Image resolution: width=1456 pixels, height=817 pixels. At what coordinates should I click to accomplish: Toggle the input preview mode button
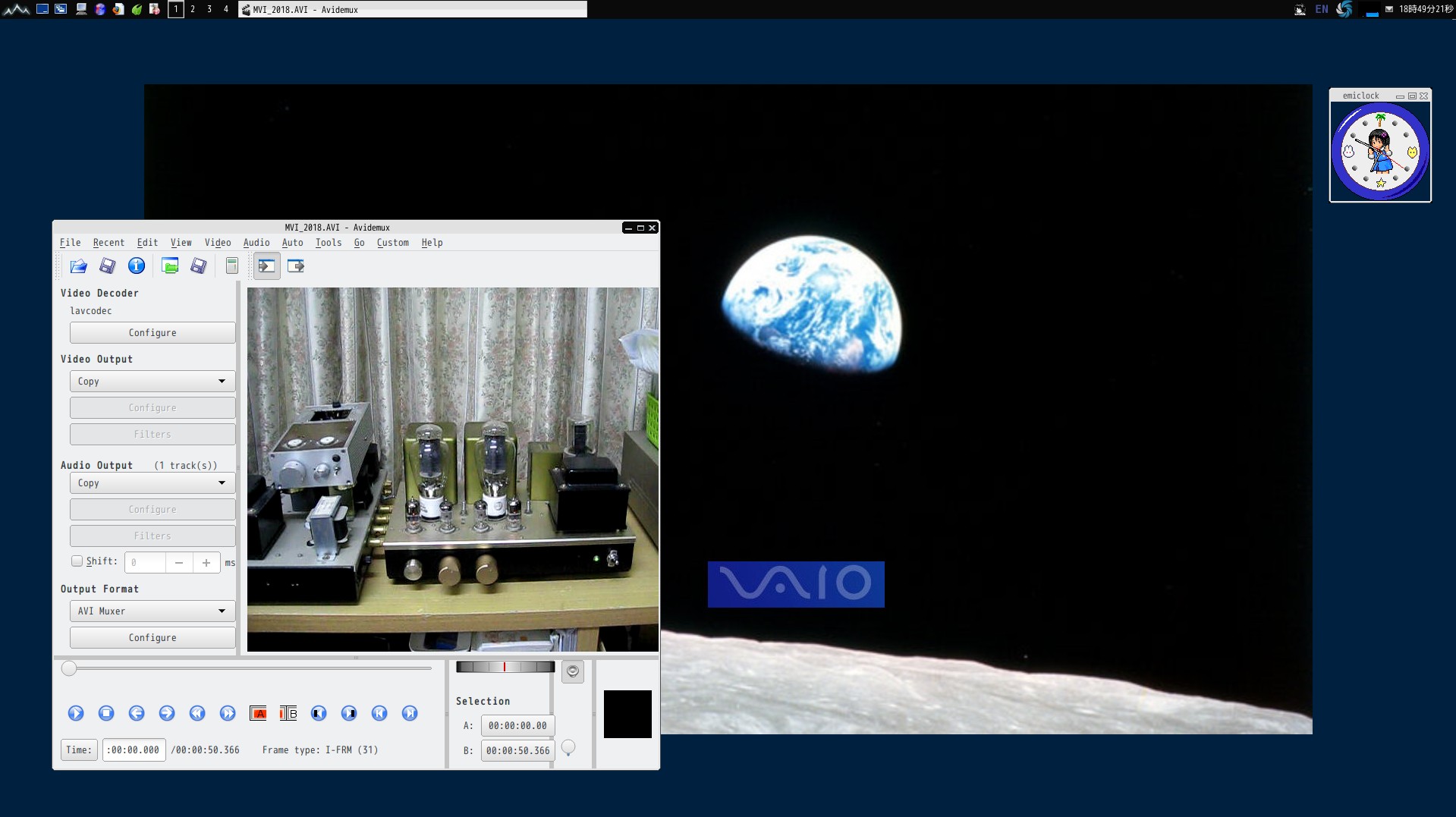[x=266, y=266]
